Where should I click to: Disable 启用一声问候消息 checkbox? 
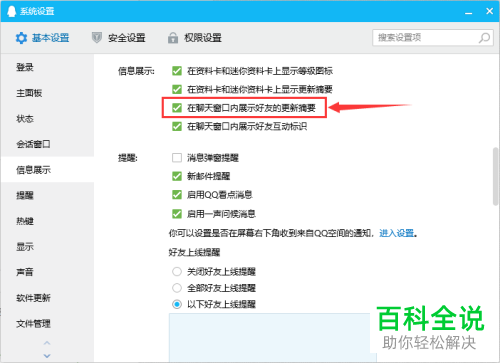click(x=177, y=214)
